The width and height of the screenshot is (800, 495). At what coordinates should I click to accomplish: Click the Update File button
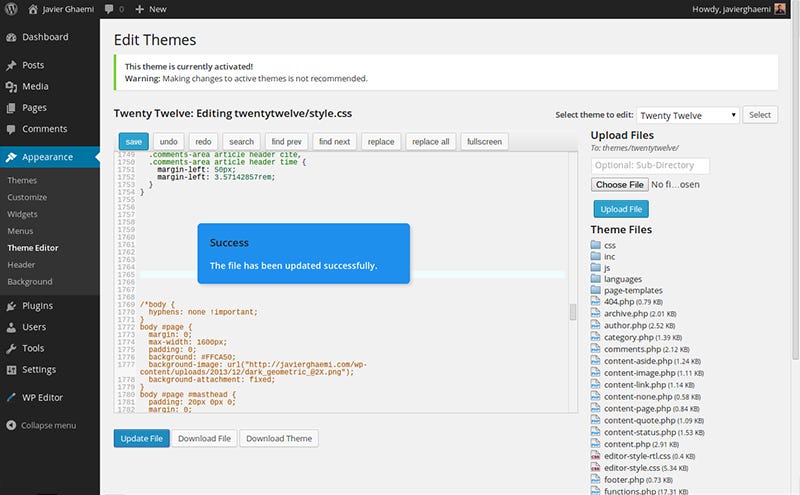[141, 438]
